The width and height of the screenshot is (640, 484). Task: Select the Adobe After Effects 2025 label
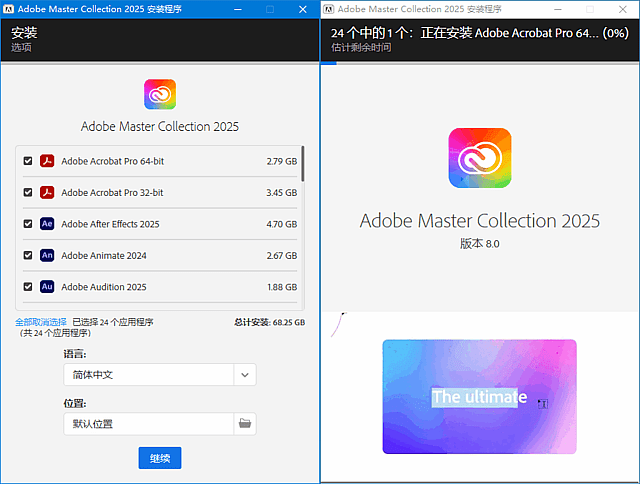coord(110,224)
